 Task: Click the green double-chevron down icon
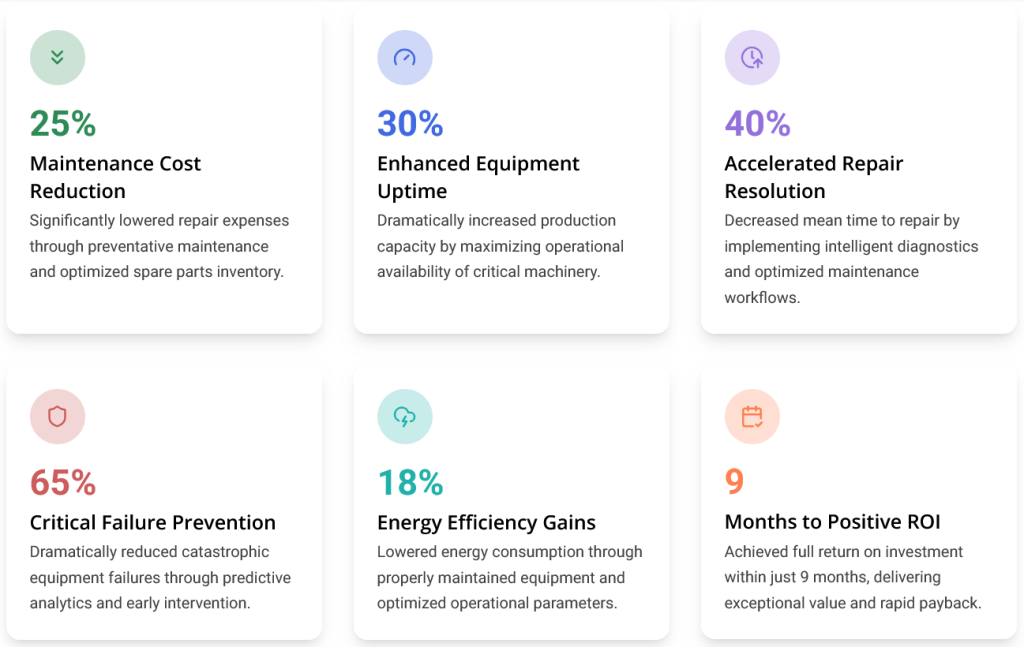tap(57, 57)
